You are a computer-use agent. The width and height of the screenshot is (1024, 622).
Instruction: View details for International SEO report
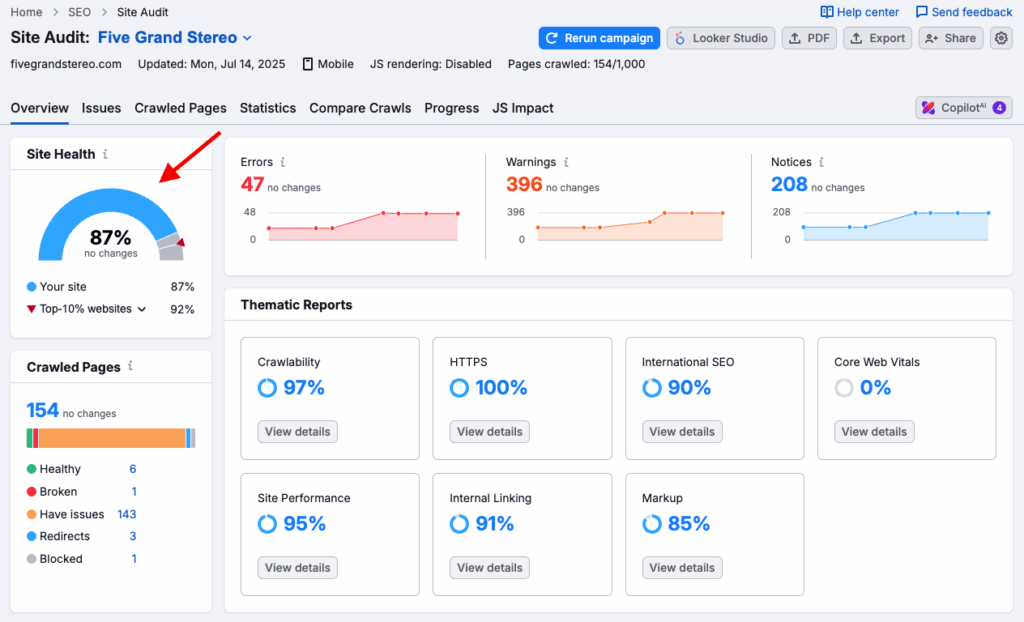(682, 432)
